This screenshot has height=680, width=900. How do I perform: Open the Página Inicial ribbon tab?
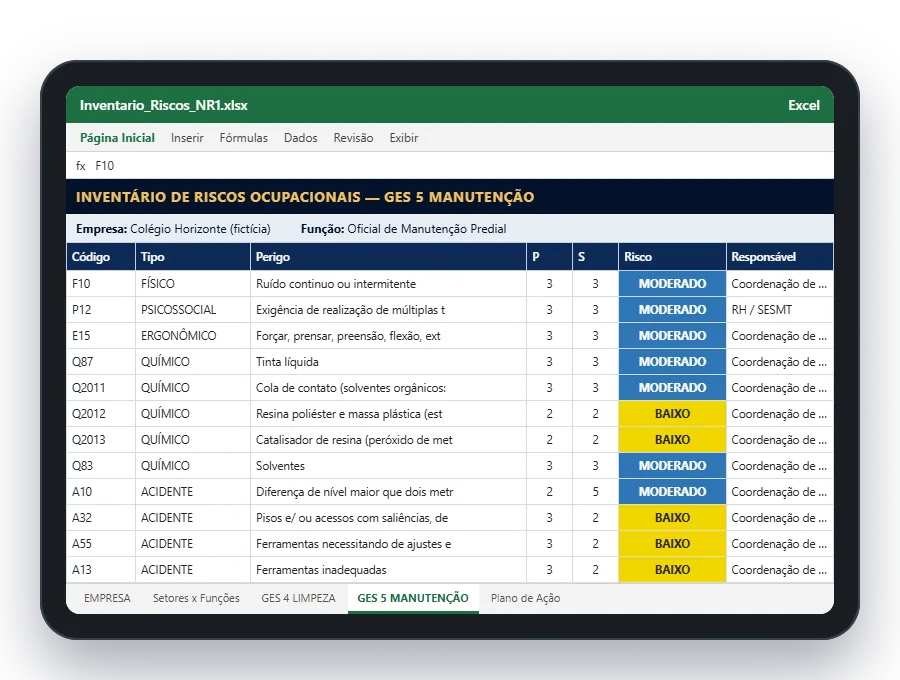(117, 138)
